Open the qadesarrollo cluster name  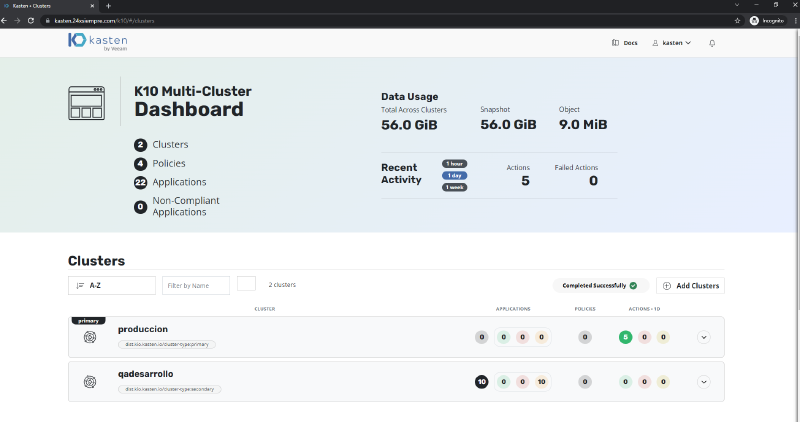click(x=145, y=374)
